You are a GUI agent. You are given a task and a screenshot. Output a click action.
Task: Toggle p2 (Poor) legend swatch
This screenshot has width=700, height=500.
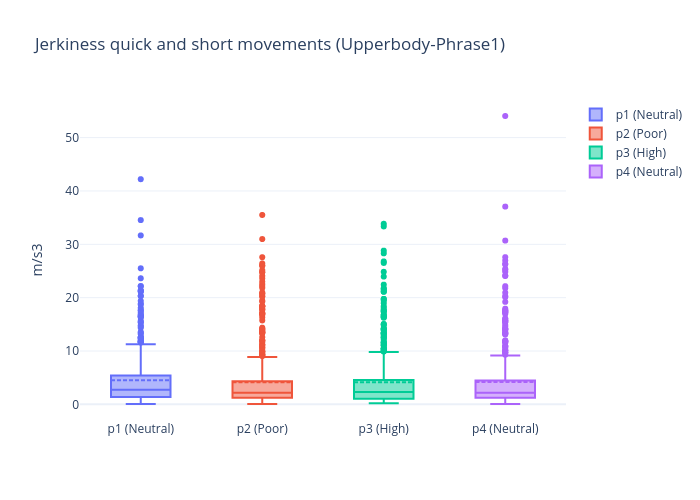pos(596,134)
